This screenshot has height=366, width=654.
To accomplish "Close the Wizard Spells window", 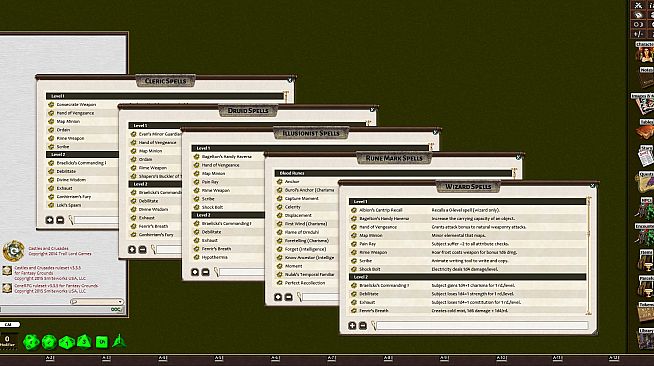I will pyautogui.click(x=592, y=186).
